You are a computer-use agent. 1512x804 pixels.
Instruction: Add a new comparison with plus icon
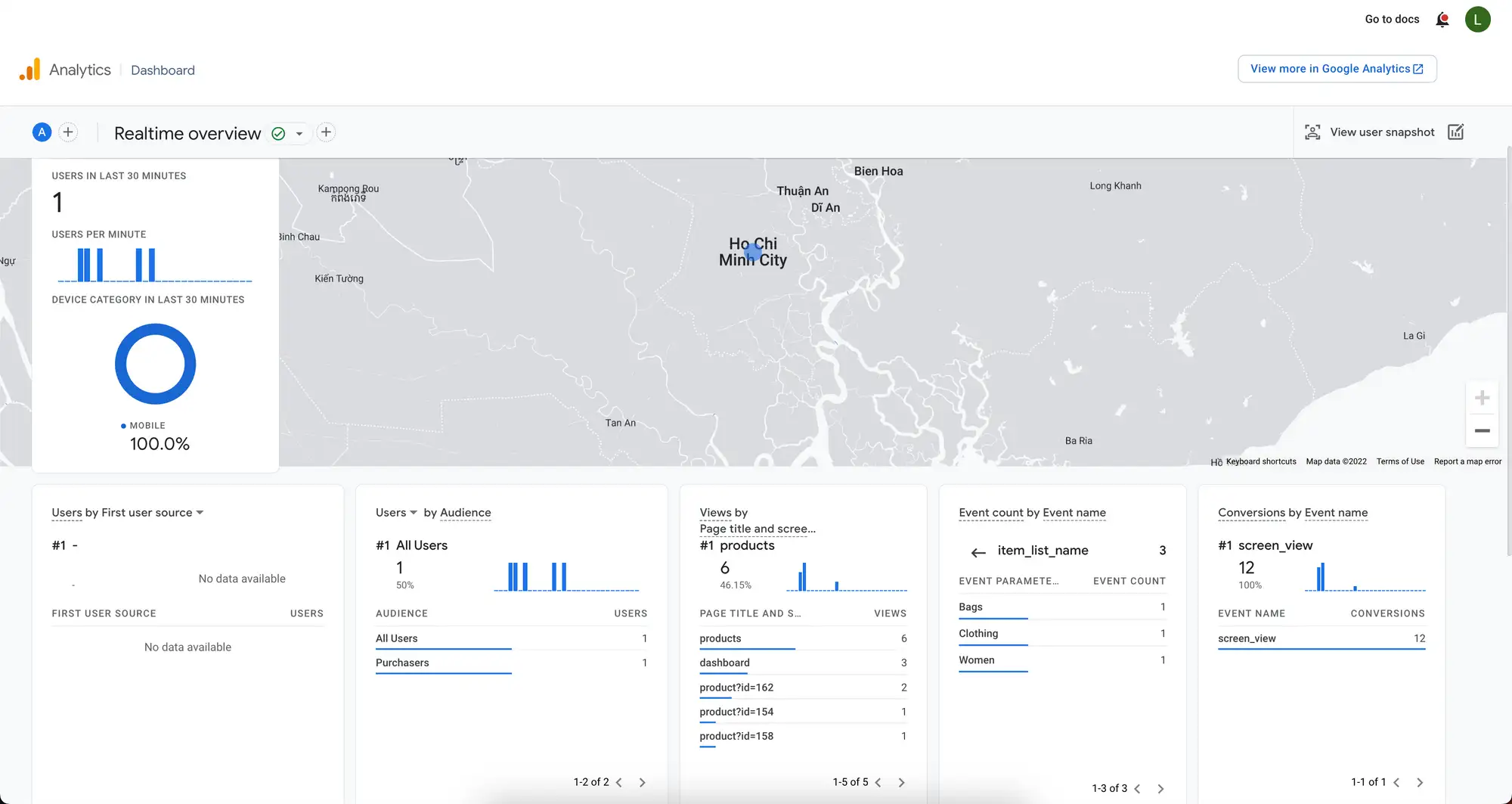(x=68, y=132)
